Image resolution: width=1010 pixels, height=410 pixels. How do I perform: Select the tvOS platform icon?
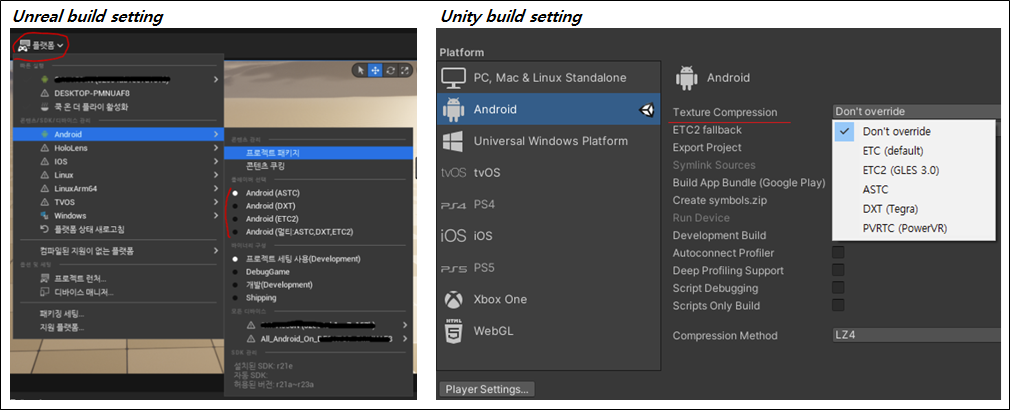(453, 172)
